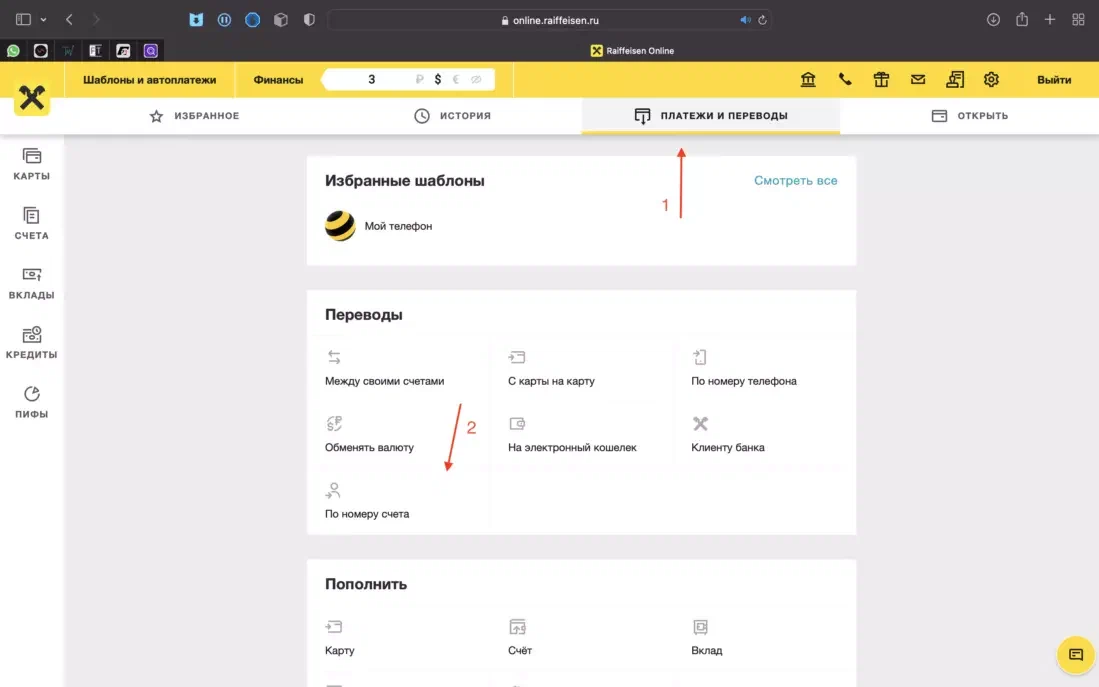1099x687 pixels.
Task: Click the Смотреть все link
Action: coord(796,181)
